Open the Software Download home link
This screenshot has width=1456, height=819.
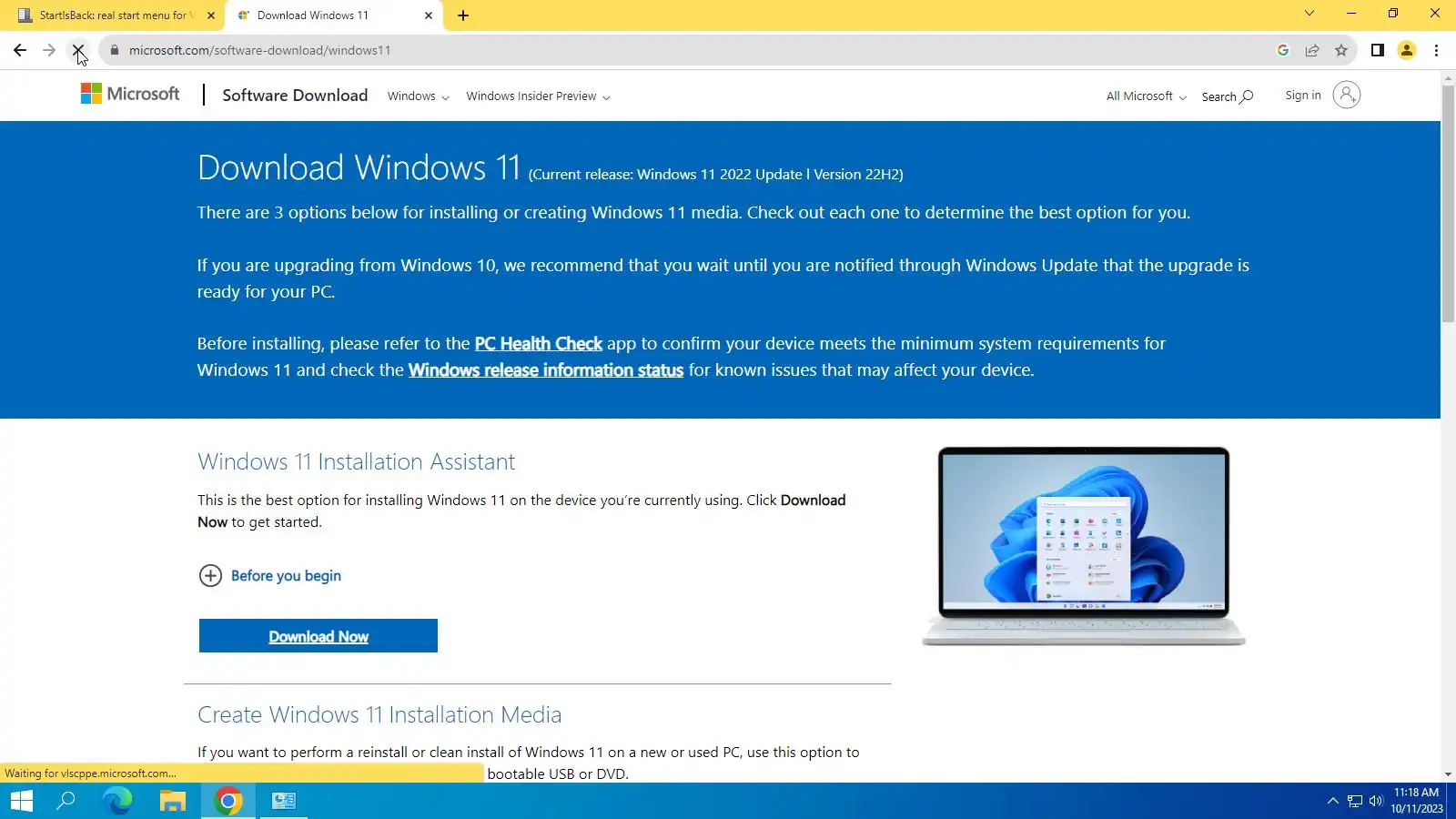tap(295, 96)
